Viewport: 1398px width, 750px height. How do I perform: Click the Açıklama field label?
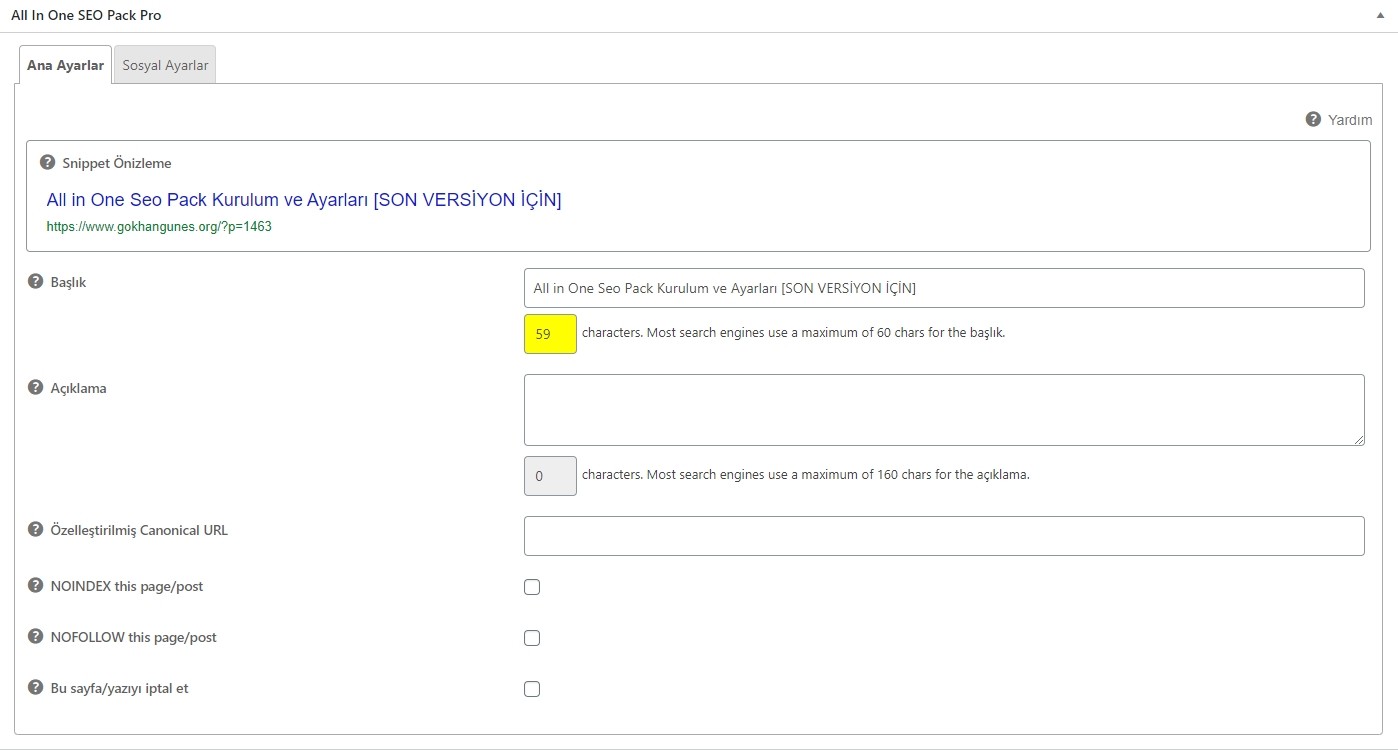[78, 388]
